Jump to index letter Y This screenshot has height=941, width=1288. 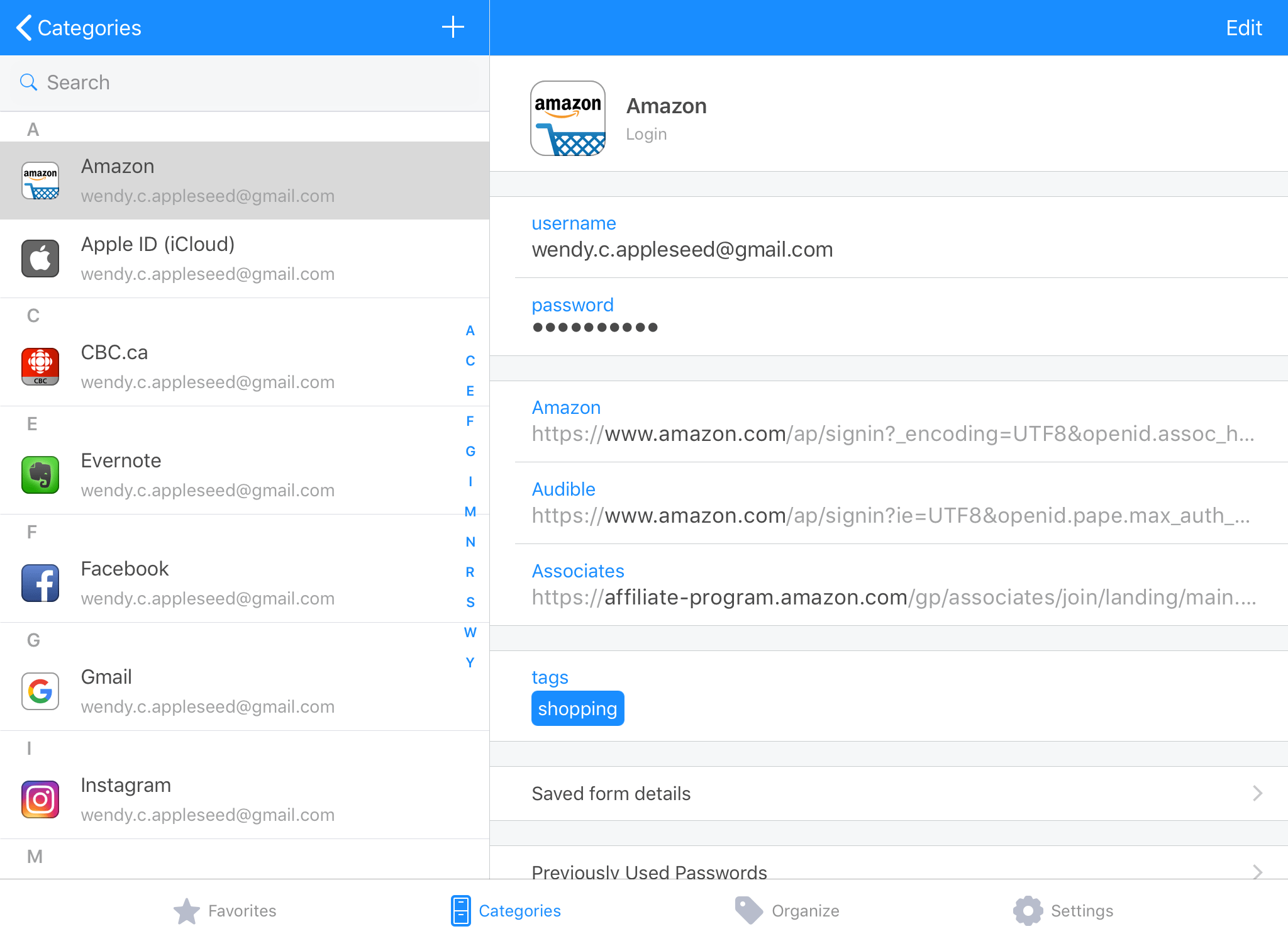coord(470,663)
